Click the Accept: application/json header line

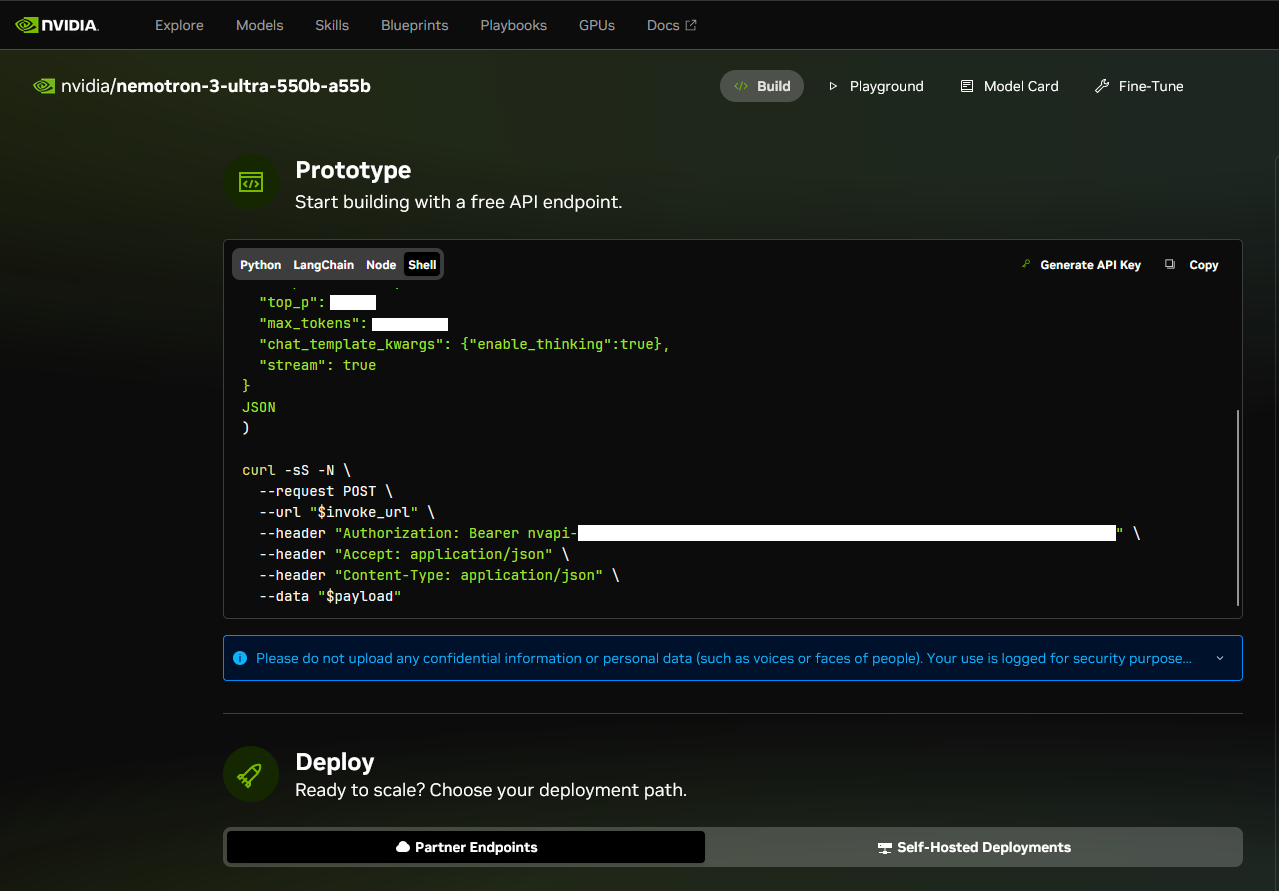point(414,554)
